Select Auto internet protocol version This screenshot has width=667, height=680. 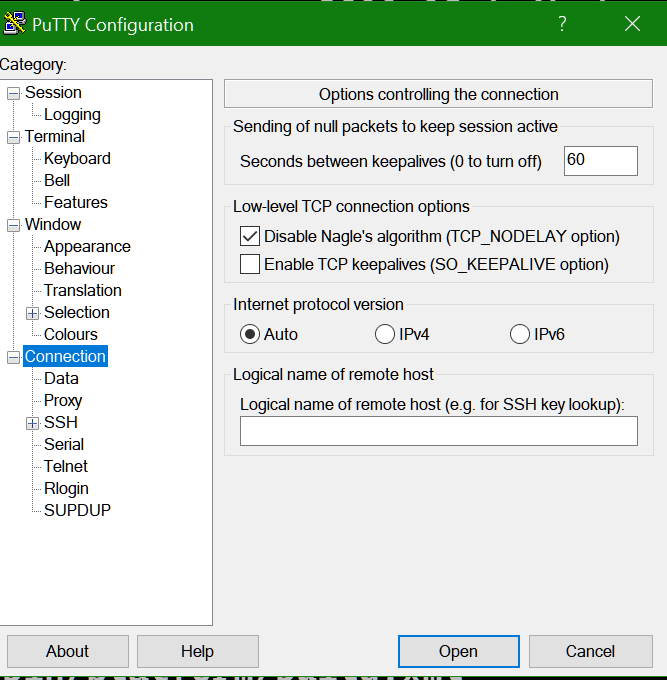(x=250, y=334)
